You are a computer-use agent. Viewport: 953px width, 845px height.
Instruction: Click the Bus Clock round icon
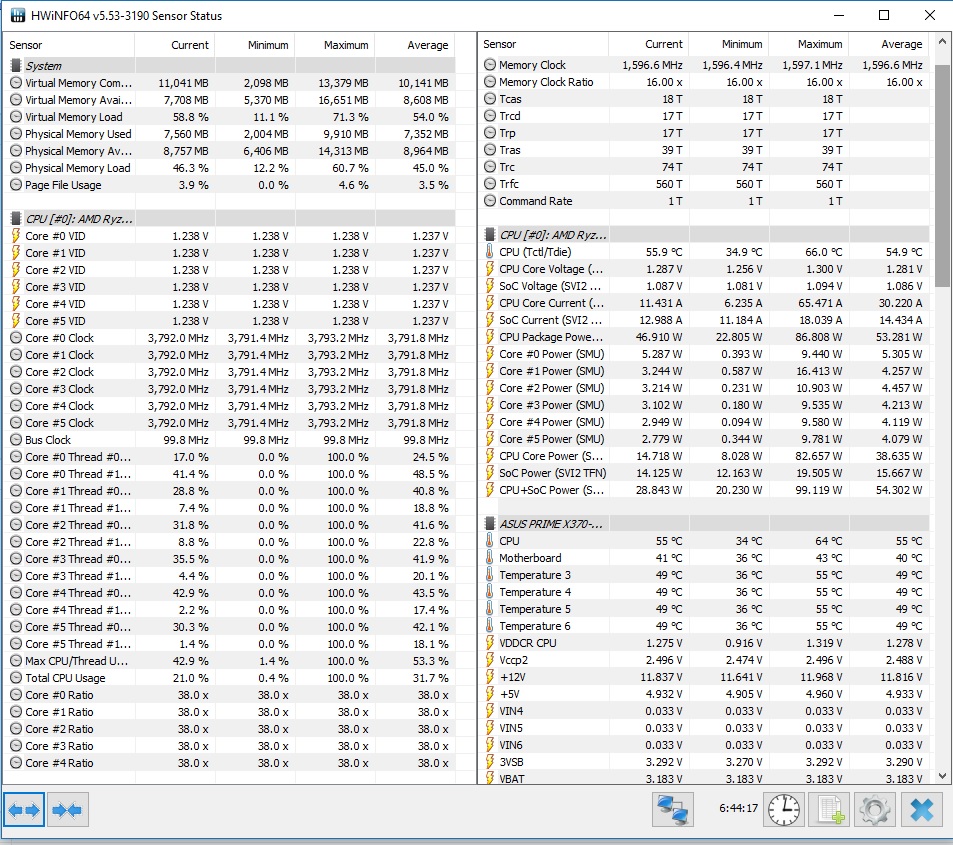click(x=16, y=440)
